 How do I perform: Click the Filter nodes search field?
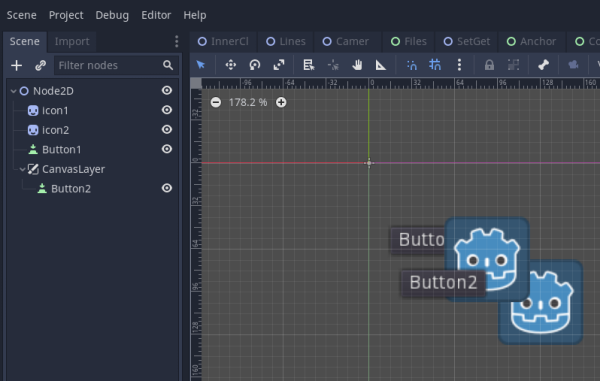(116, 65)
